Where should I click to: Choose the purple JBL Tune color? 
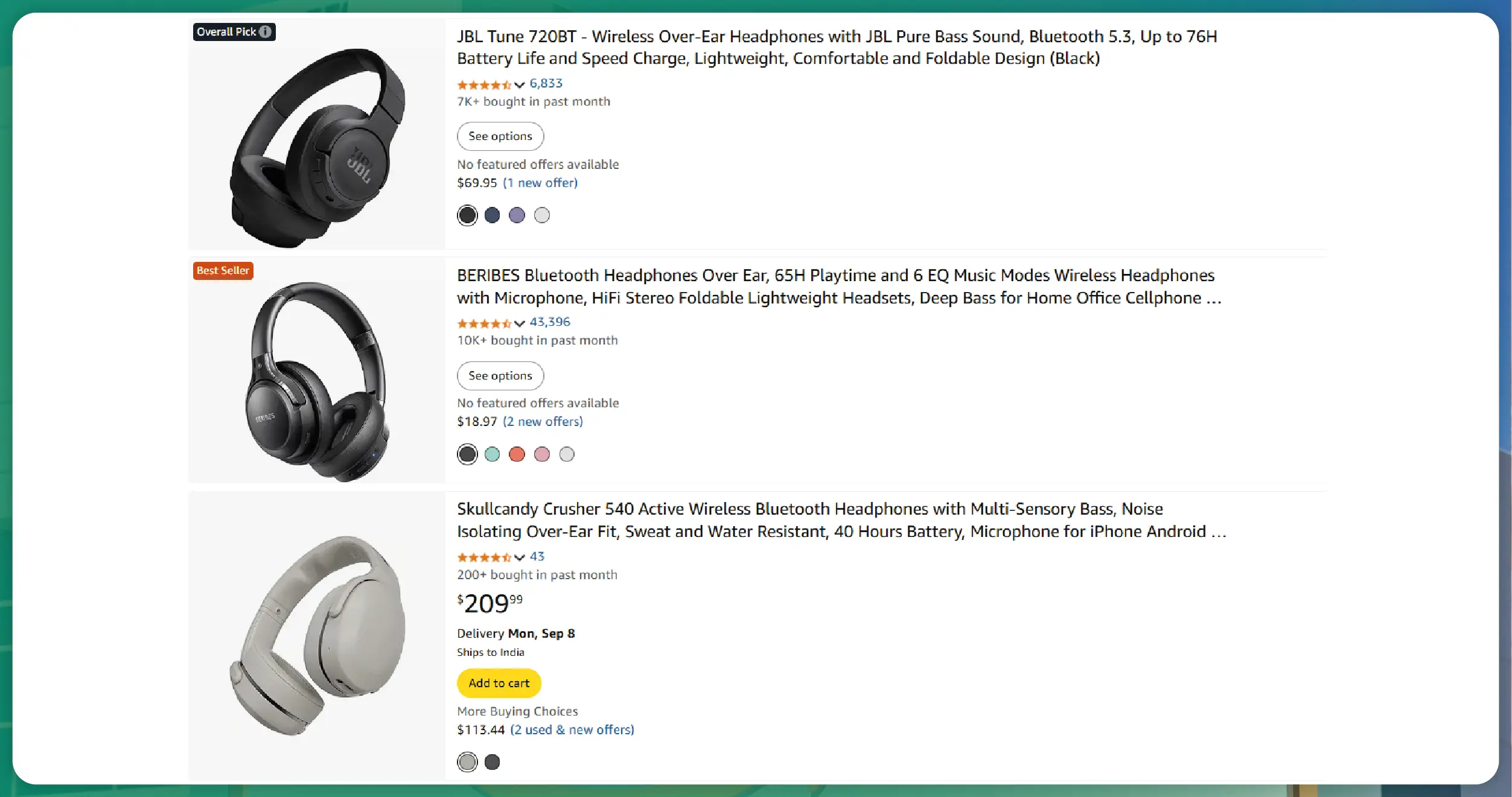pyautogui.click(x=517, y=215)
